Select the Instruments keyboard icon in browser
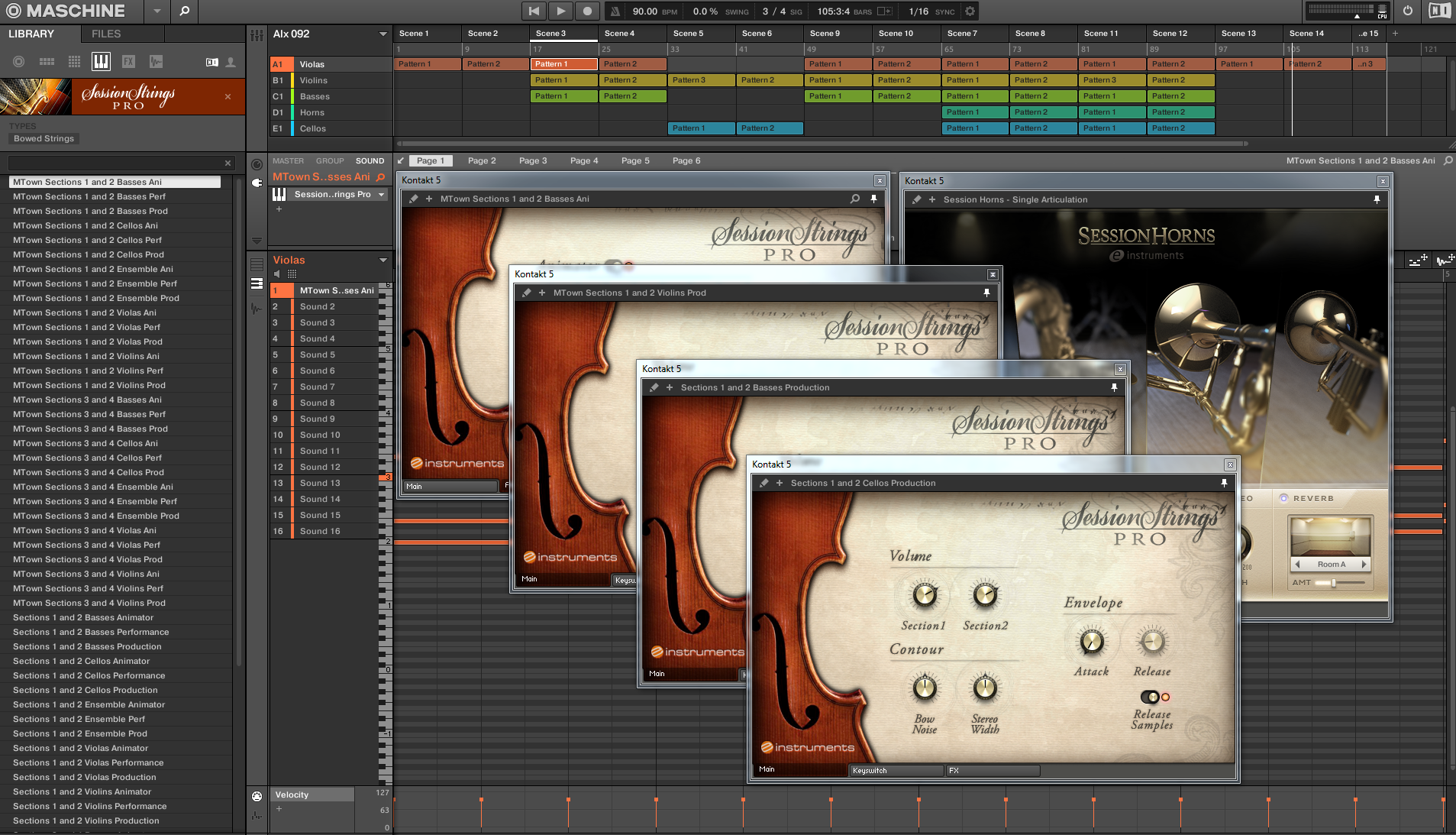Screen dimensions: 1456x835 point(101,62)
